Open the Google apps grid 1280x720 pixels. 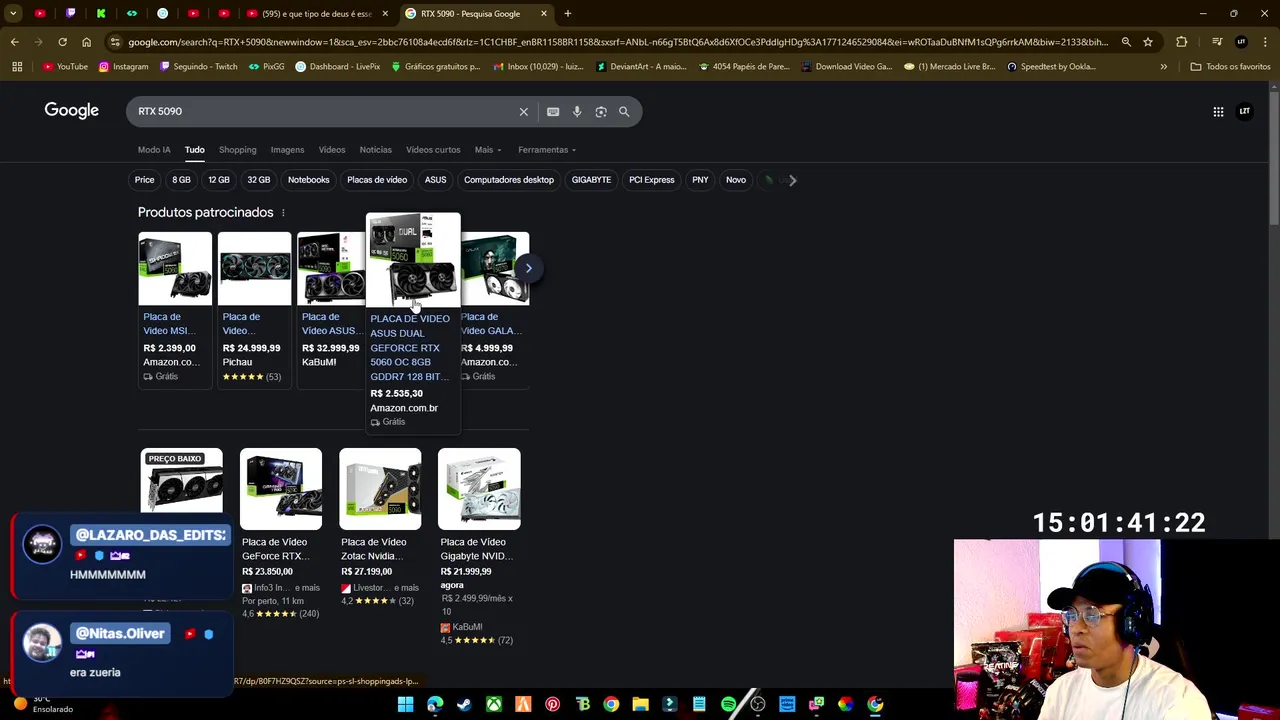pos(1218,111)
